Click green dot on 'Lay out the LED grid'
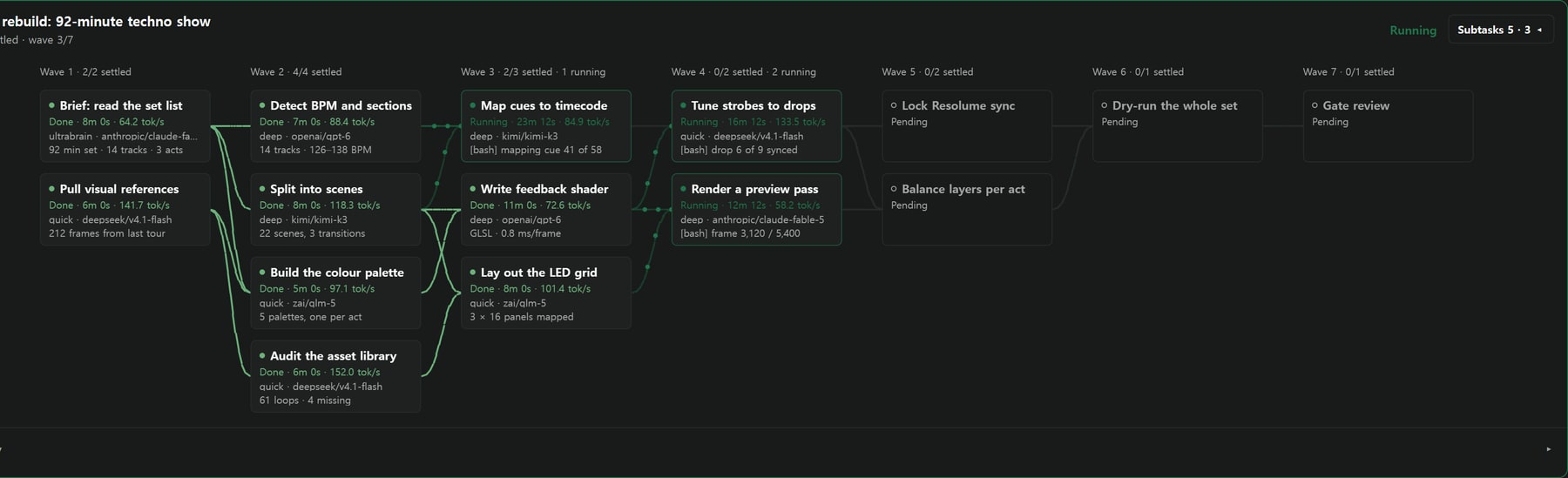Screen dimensions: 1568x478 click(472, 273)
